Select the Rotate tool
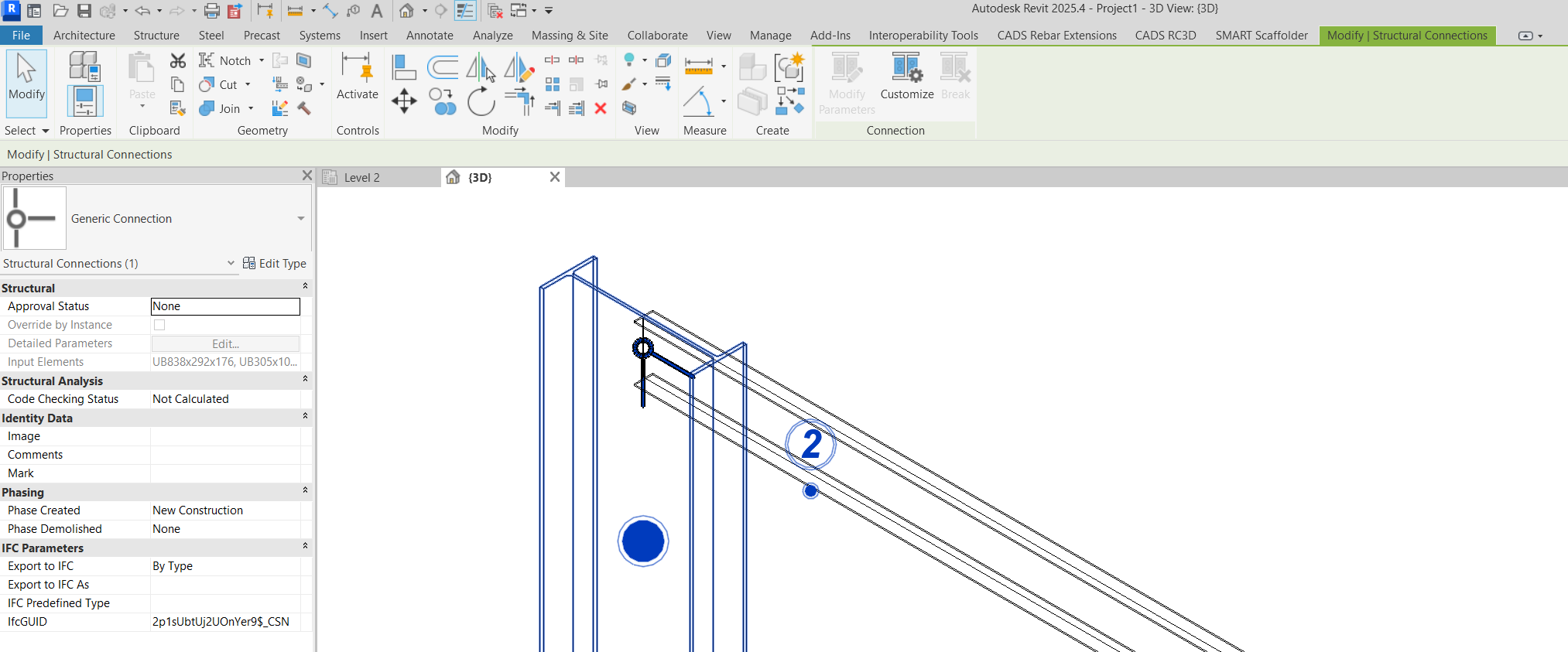Screen dimensions: 1568x652 tap(481, 101)
